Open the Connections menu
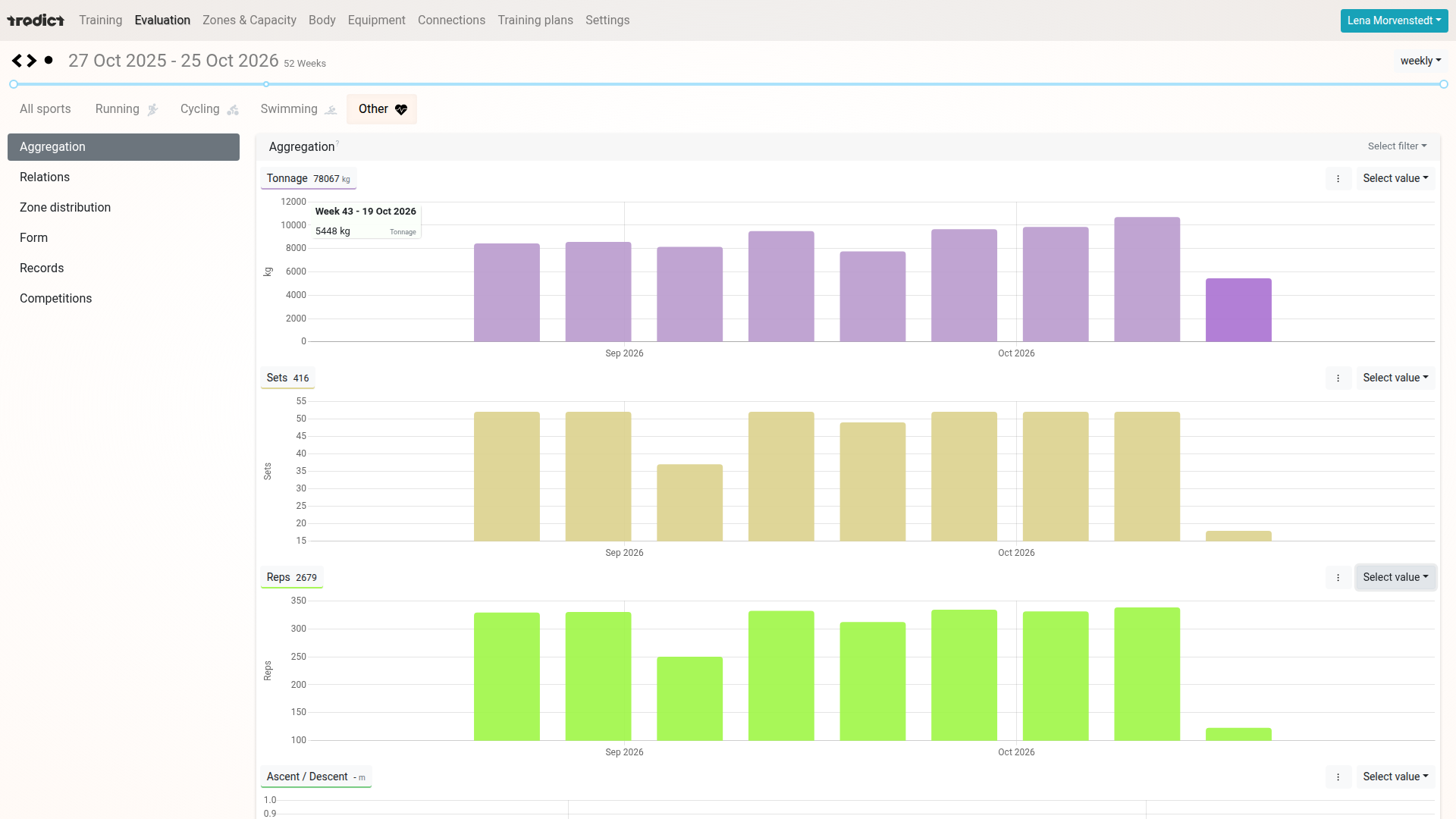Screen dimensions: 1456x819 451,20
